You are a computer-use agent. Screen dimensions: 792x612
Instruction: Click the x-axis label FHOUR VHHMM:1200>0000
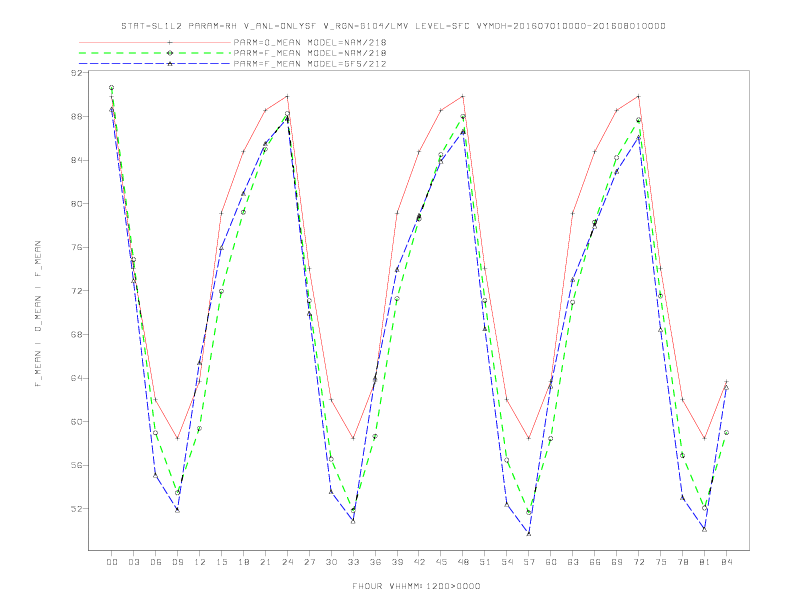(416, 586)
